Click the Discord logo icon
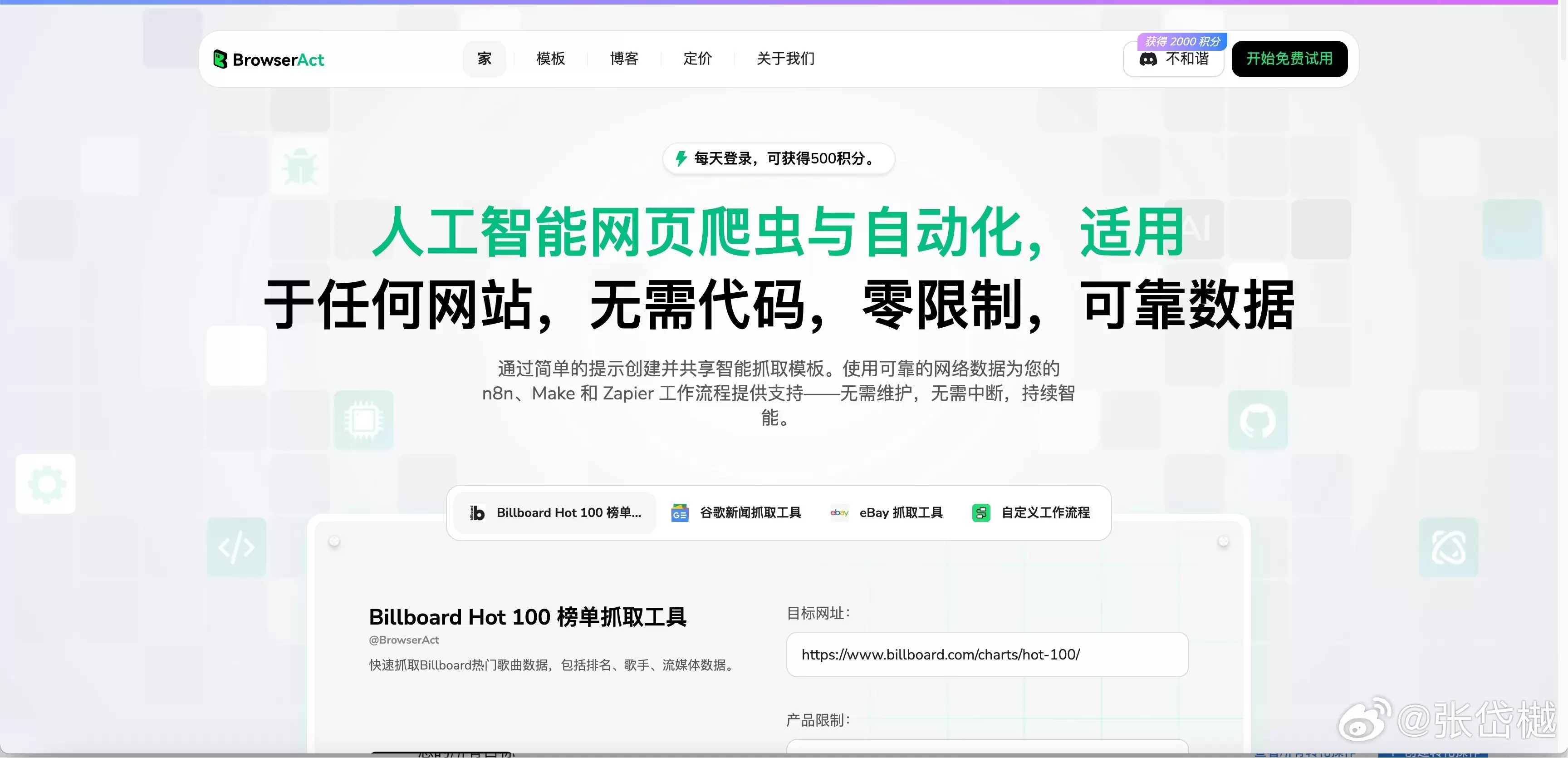 pyautogui.click(x=1148, y=59)
